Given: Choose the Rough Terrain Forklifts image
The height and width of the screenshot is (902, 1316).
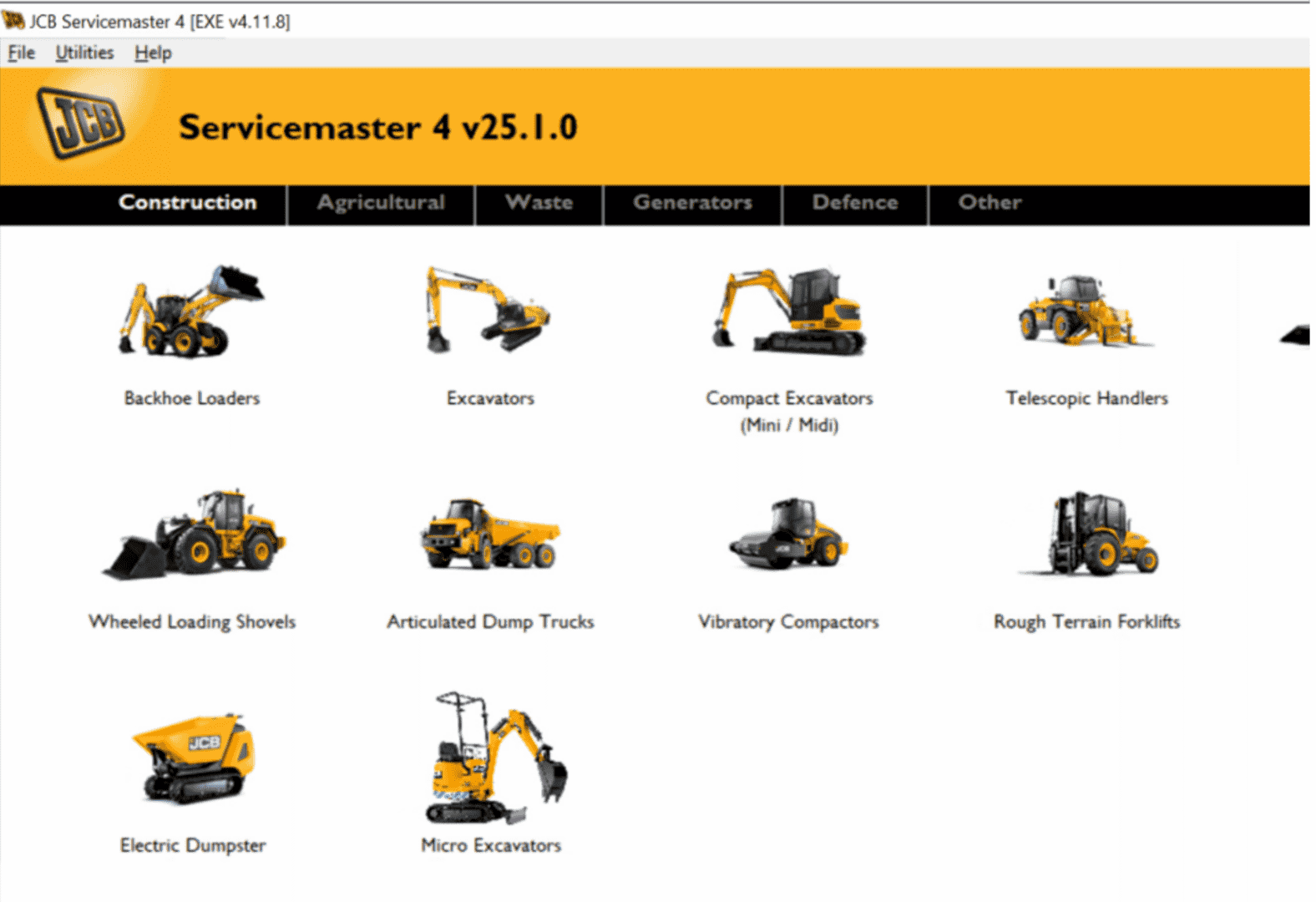Looking at the screenshot, I should click(1088, 534).
